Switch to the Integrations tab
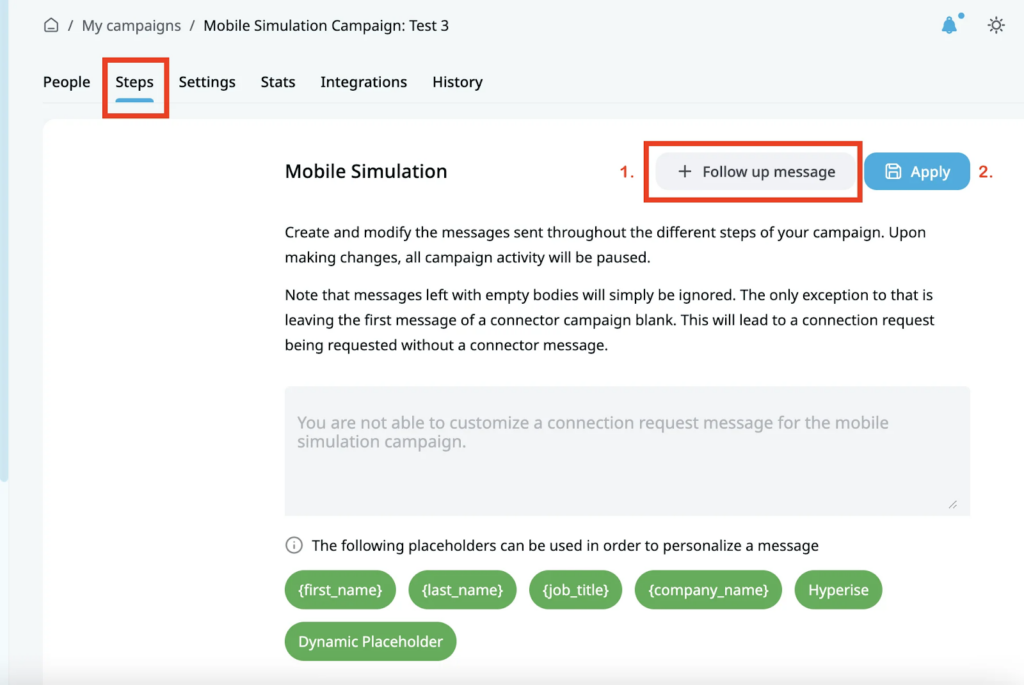The height and width of the screenshot is (685, 1024). point(363,82)
